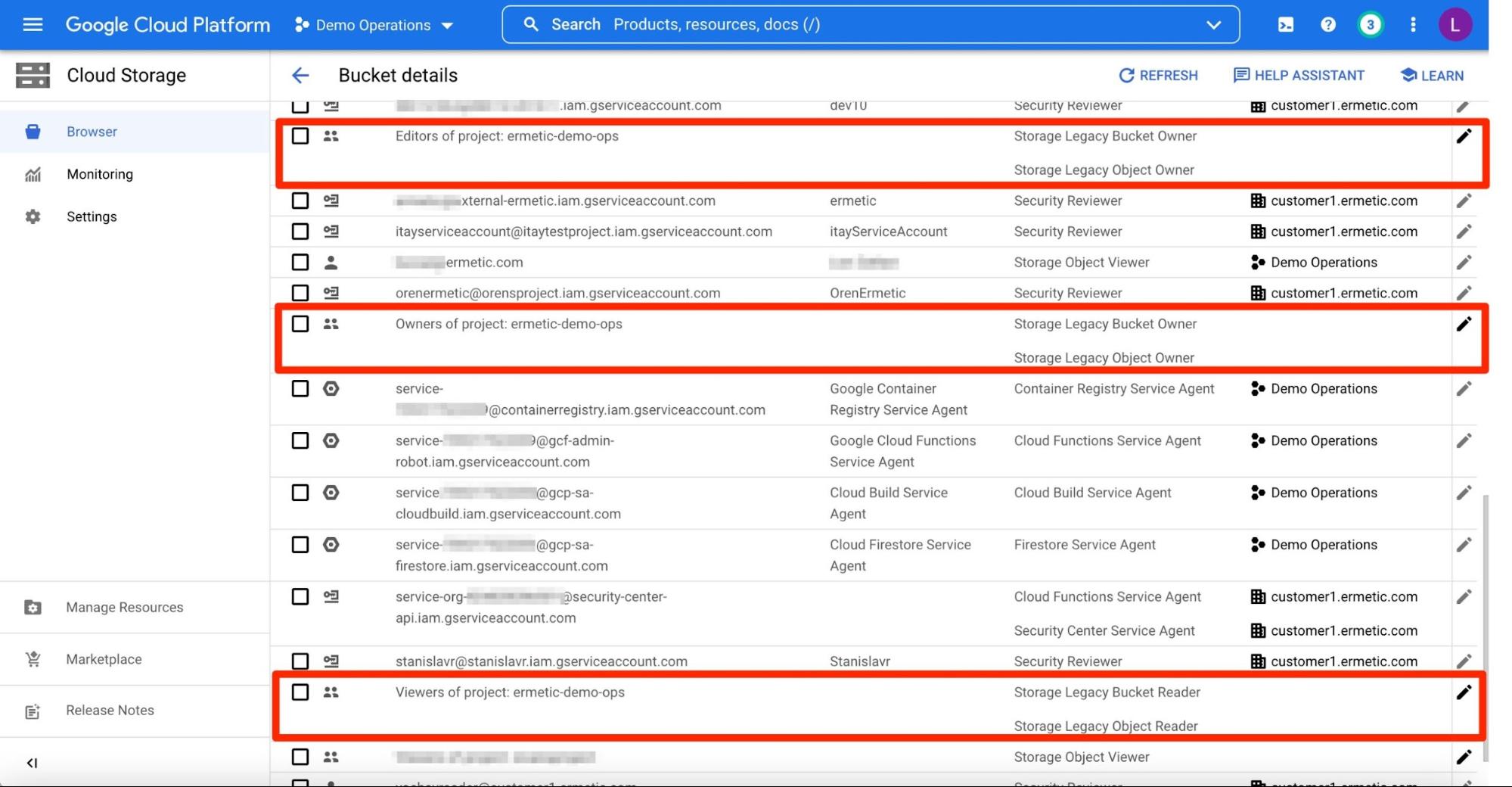Edit stanislavr service account row

pos(1464,661)
